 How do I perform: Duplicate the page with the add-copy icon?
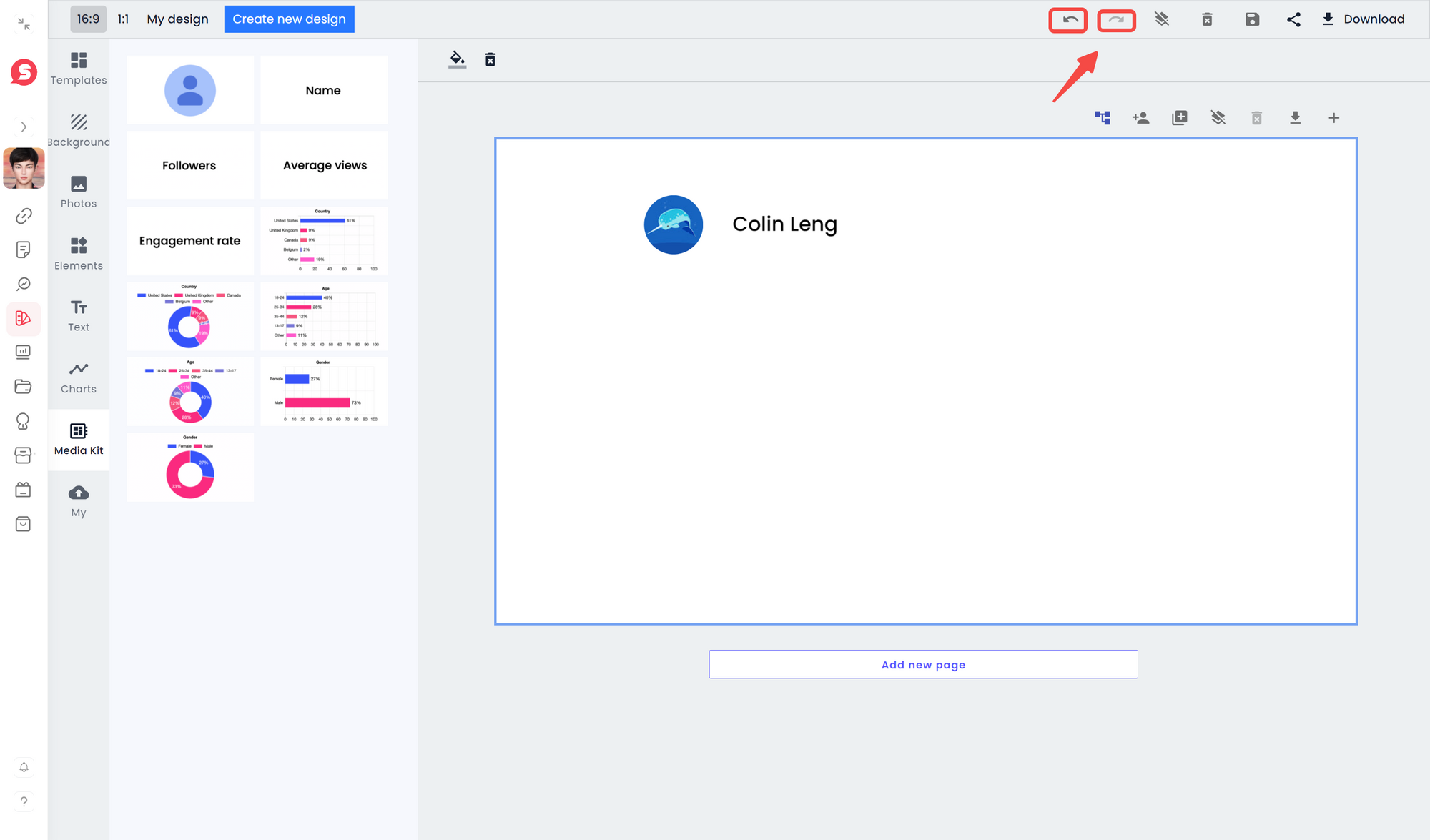1180,118
